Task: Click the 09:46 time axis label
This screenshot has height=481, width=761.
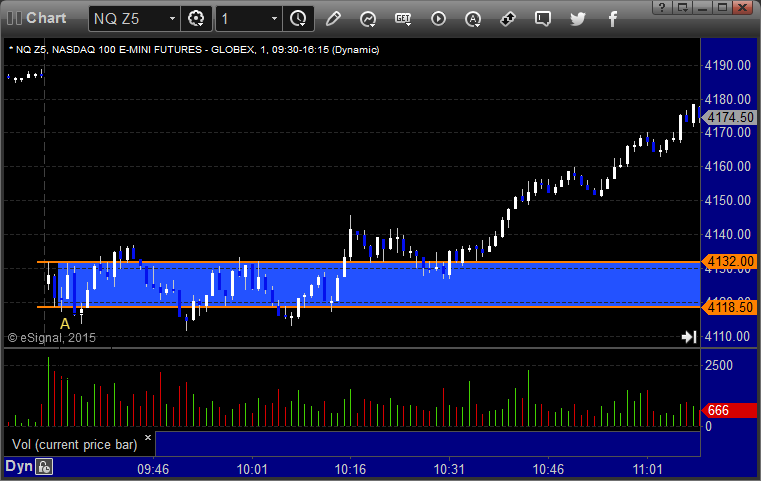Action: pyautogui.click(x=153, y=469)
